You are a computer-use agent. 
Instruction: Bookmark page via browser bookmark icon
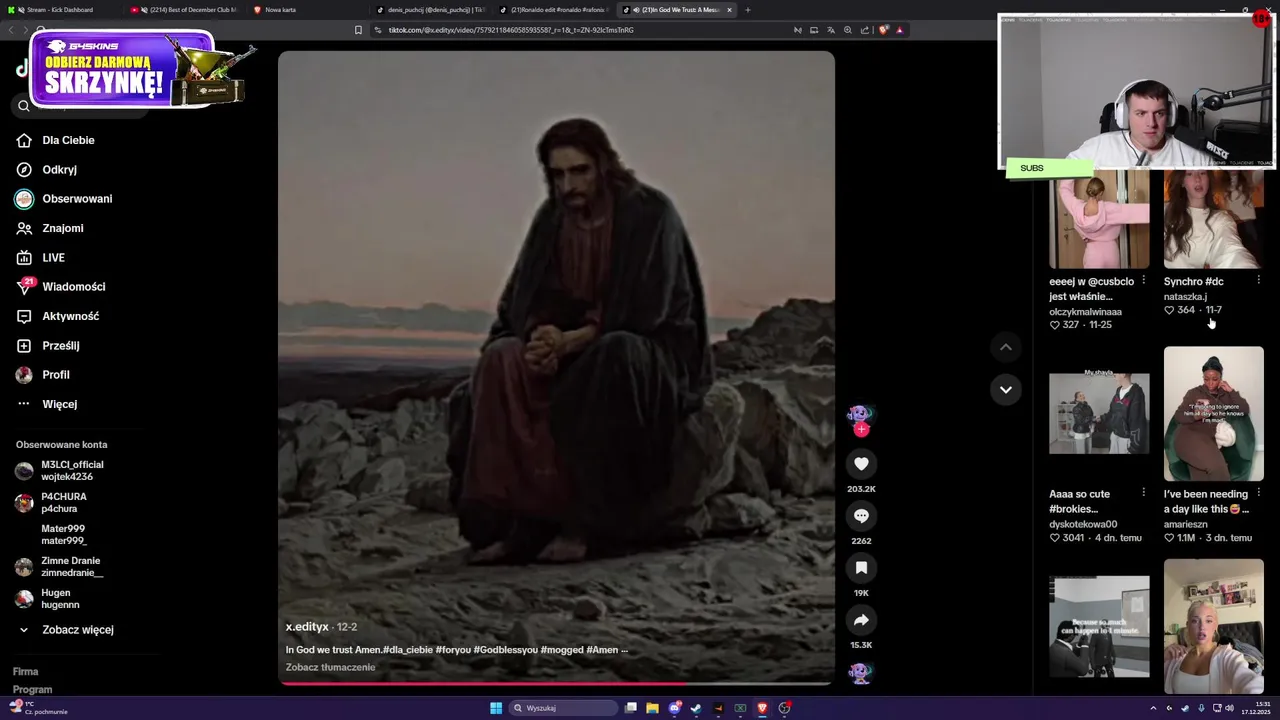pyautogui.click(x=358, y=30)
